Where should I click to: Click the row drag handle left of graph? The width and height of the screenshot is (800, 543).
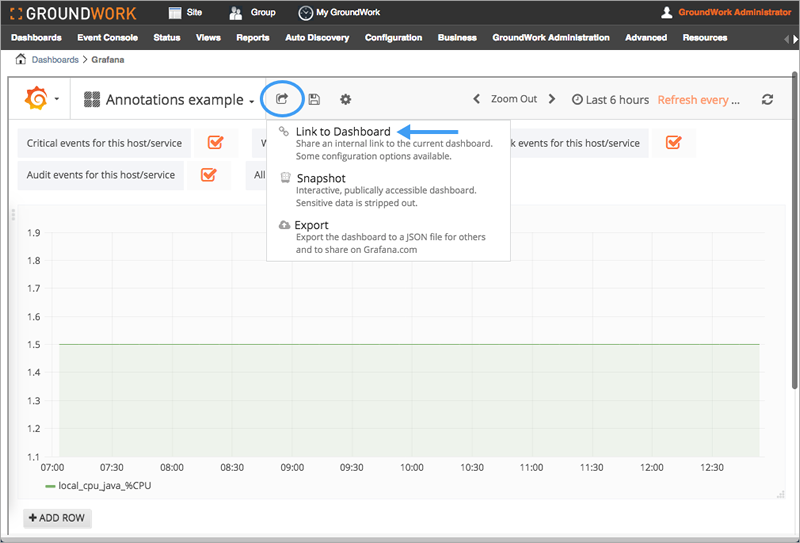point(13,215)
